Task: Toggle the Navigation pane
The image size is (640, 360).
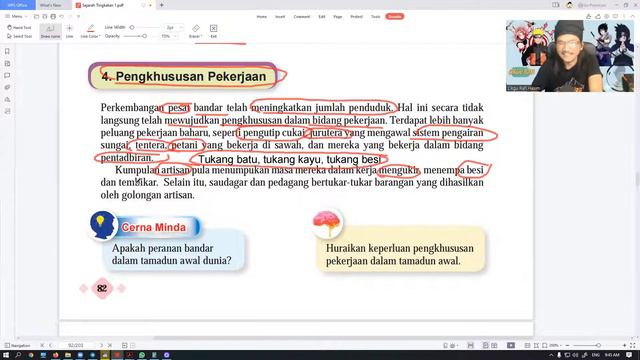Action: tap(17, 345)
